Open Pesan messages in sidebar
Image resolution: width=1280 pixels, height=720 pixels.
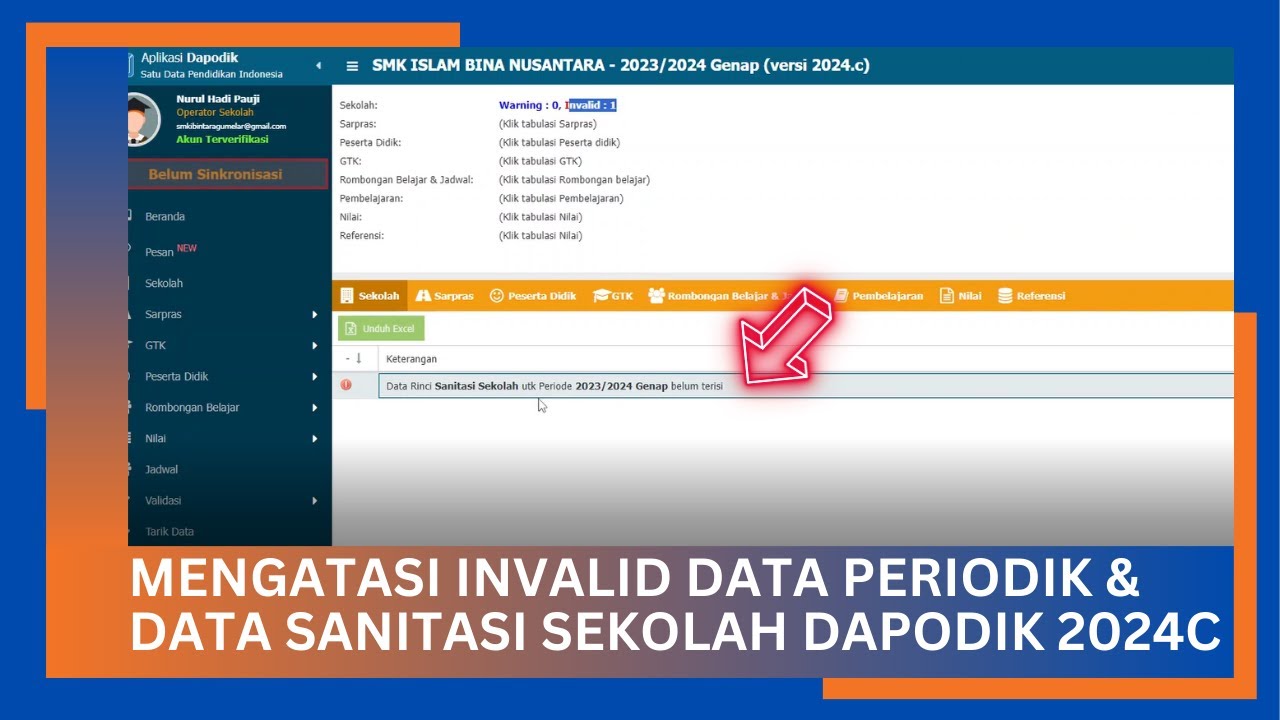coord(160,252)
